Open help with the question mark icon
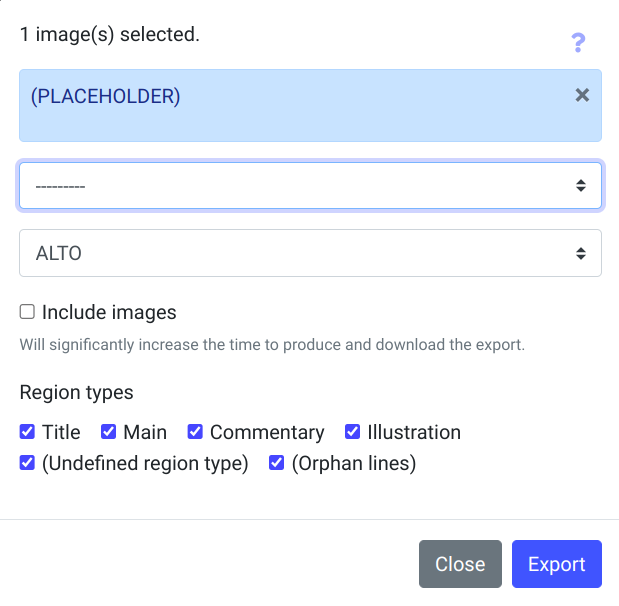The height and width of the screenshot is (606, 619). tap(577, 43)
